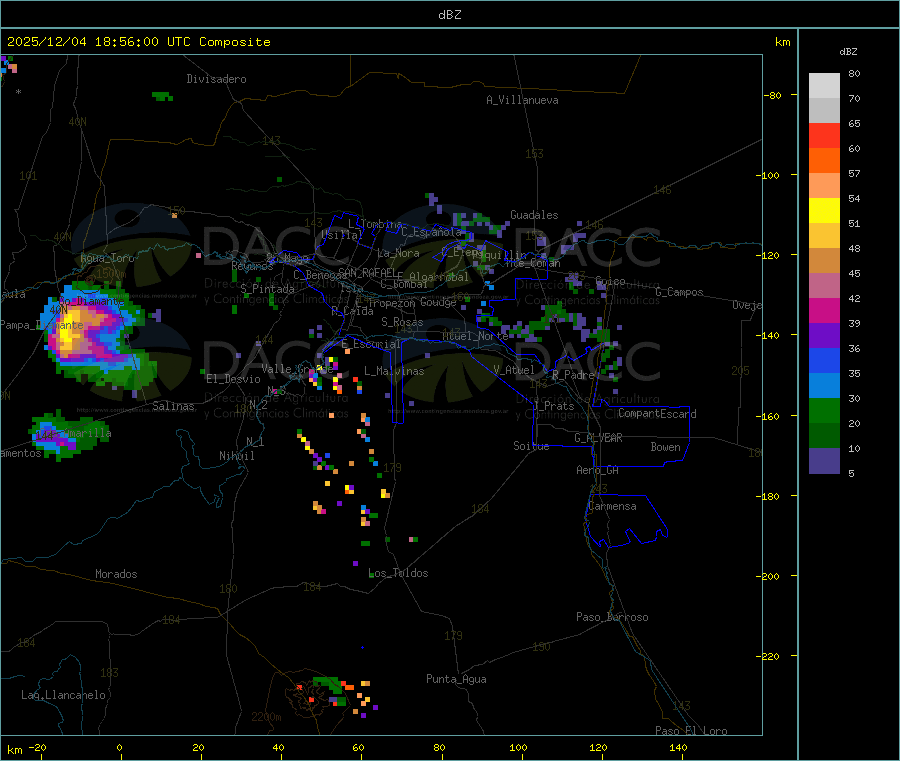Click the 'R_Padre' label
Viewport: 900px width, 761px height.
573,375
